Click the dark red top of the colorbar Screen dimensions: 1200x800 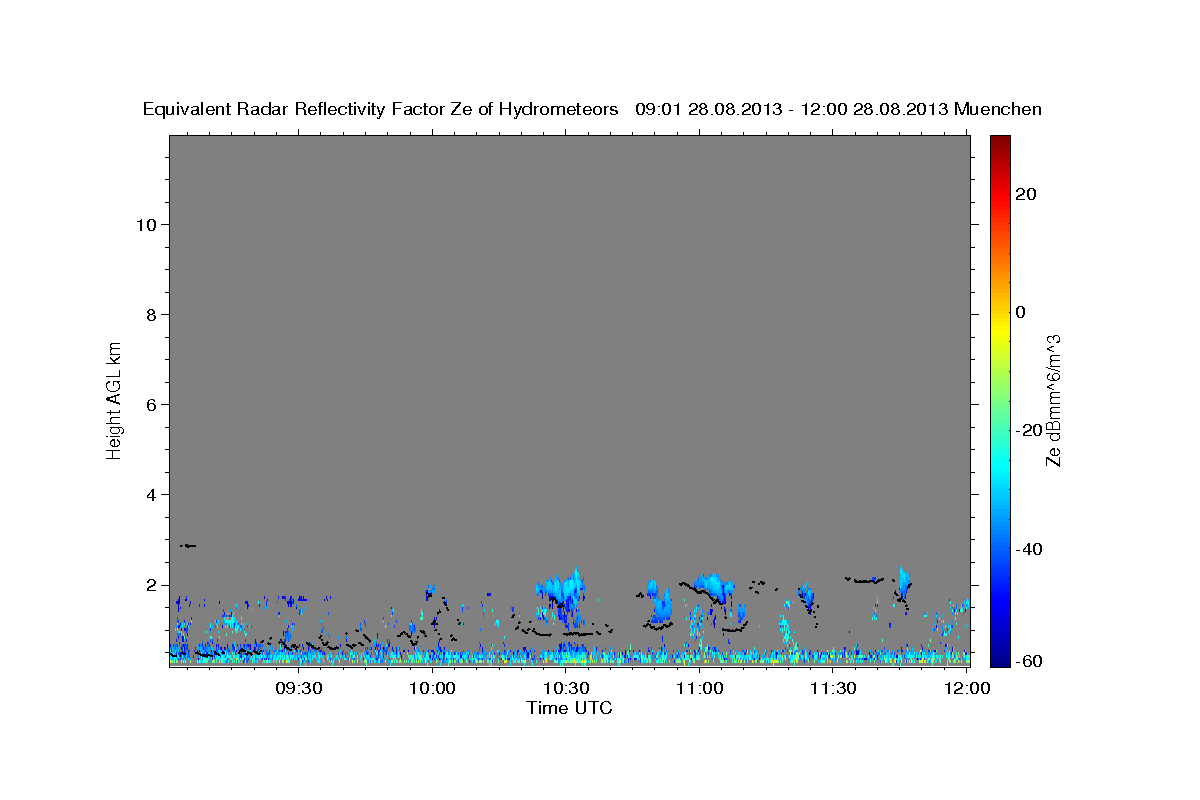click(1000, 142)
